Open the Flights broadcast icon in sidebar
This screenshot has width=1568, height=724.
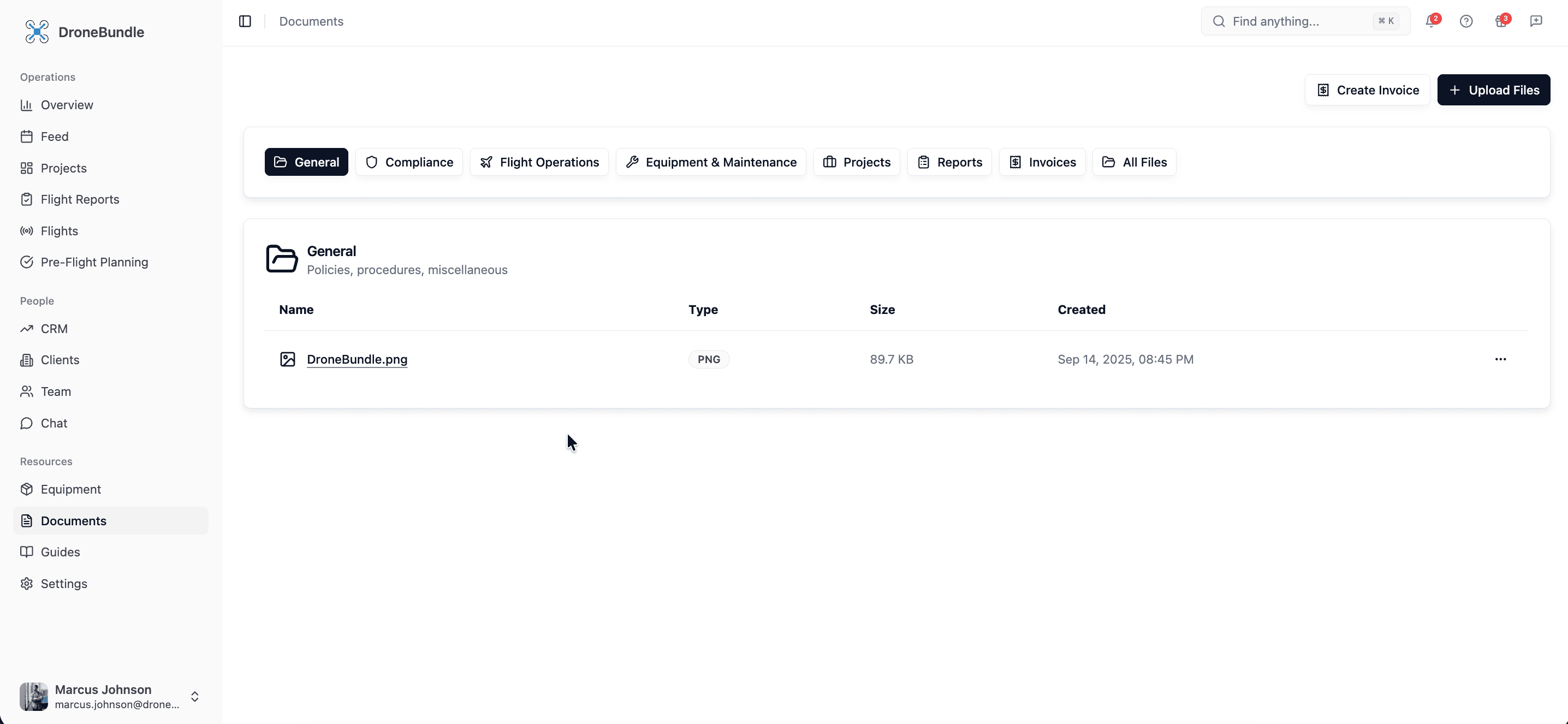tap(26, 231)
